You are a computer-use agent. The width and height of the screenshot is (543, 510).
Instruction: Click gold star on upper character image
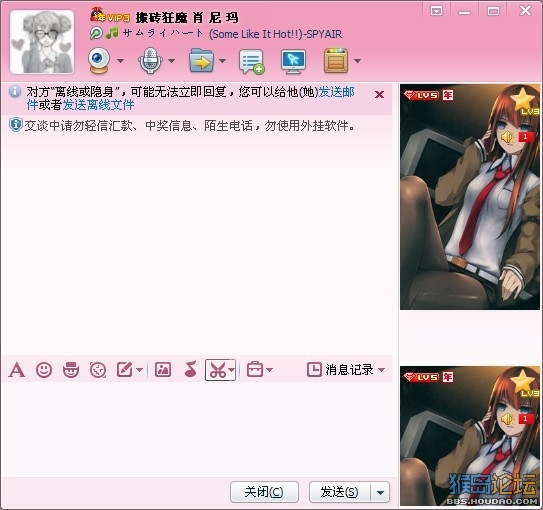coord(523,99)
